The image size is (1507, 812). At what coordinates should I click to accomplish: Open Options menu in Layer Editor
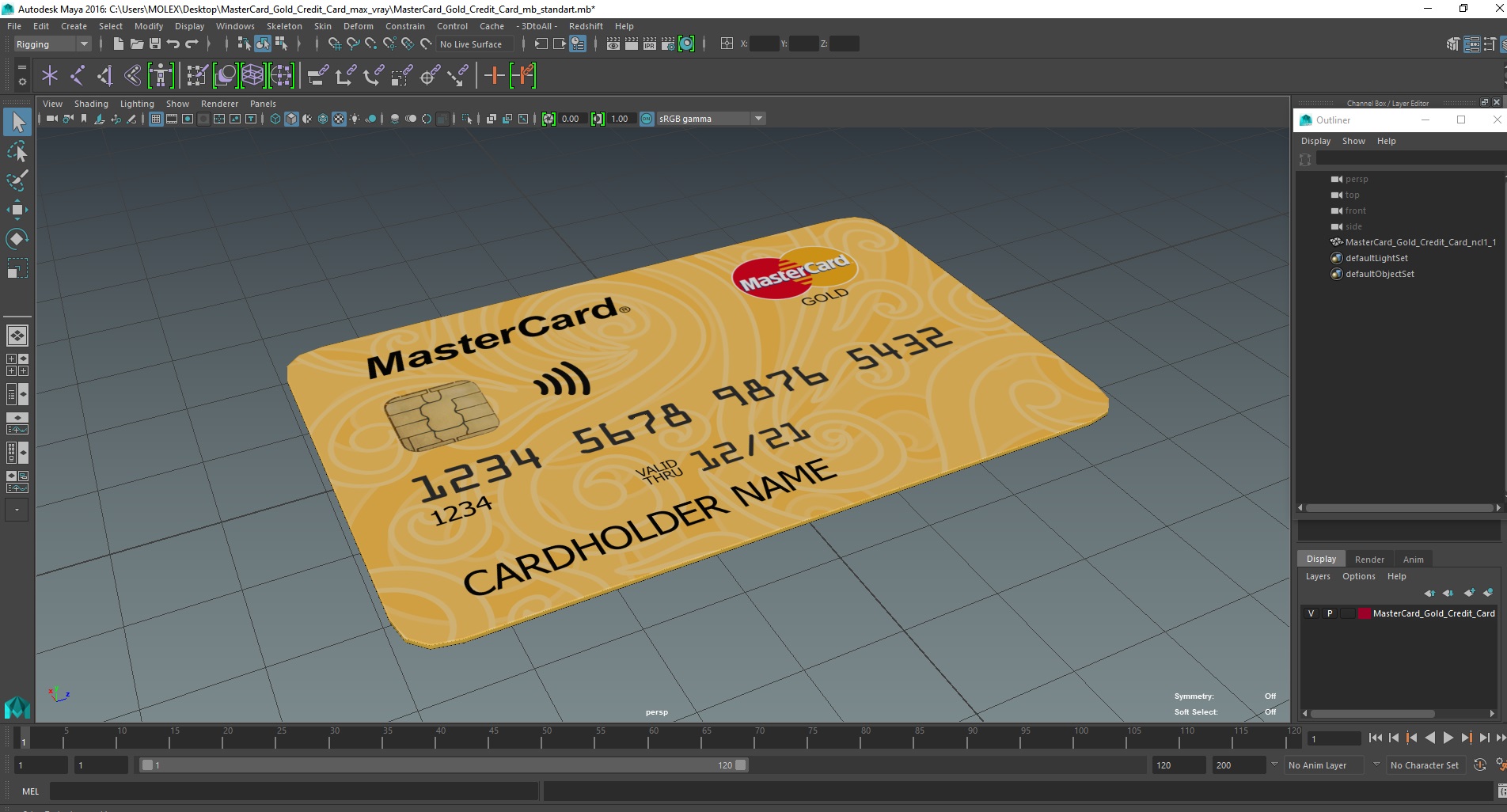pyautogui.click(x=1358, y=576)
